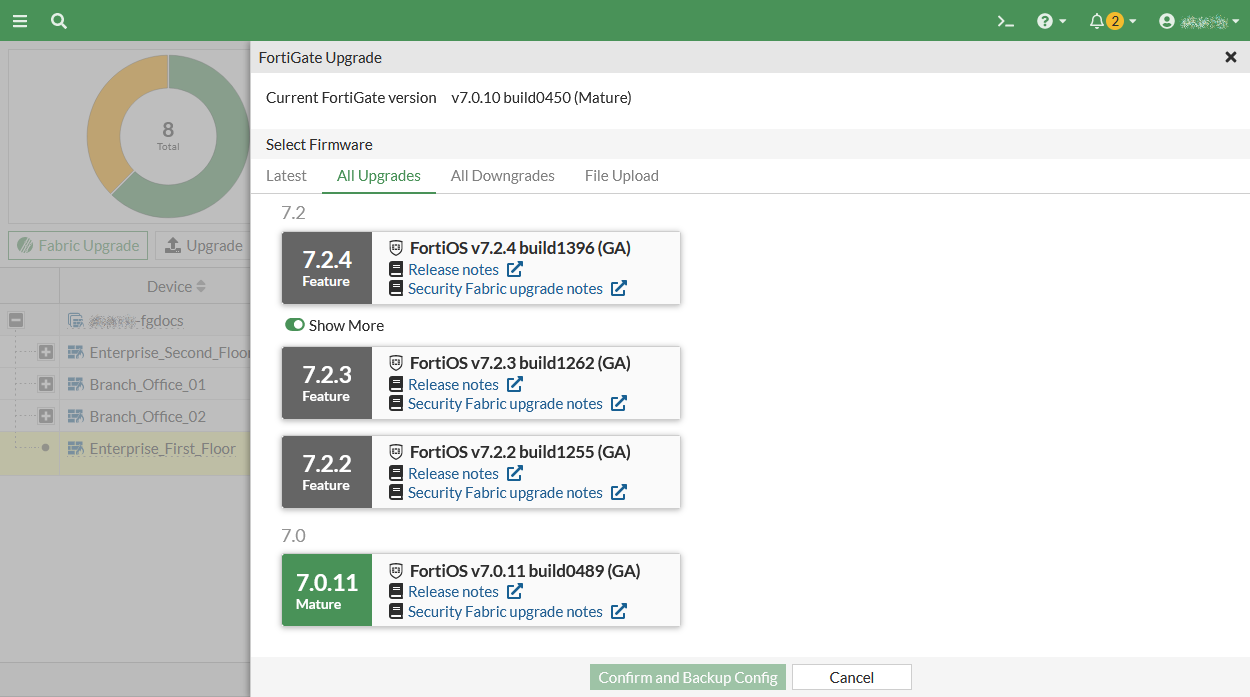Switch to the File Upload tab
This screenshot has height=697, width=1250.
pyautogui.click(x=621, y=176)
